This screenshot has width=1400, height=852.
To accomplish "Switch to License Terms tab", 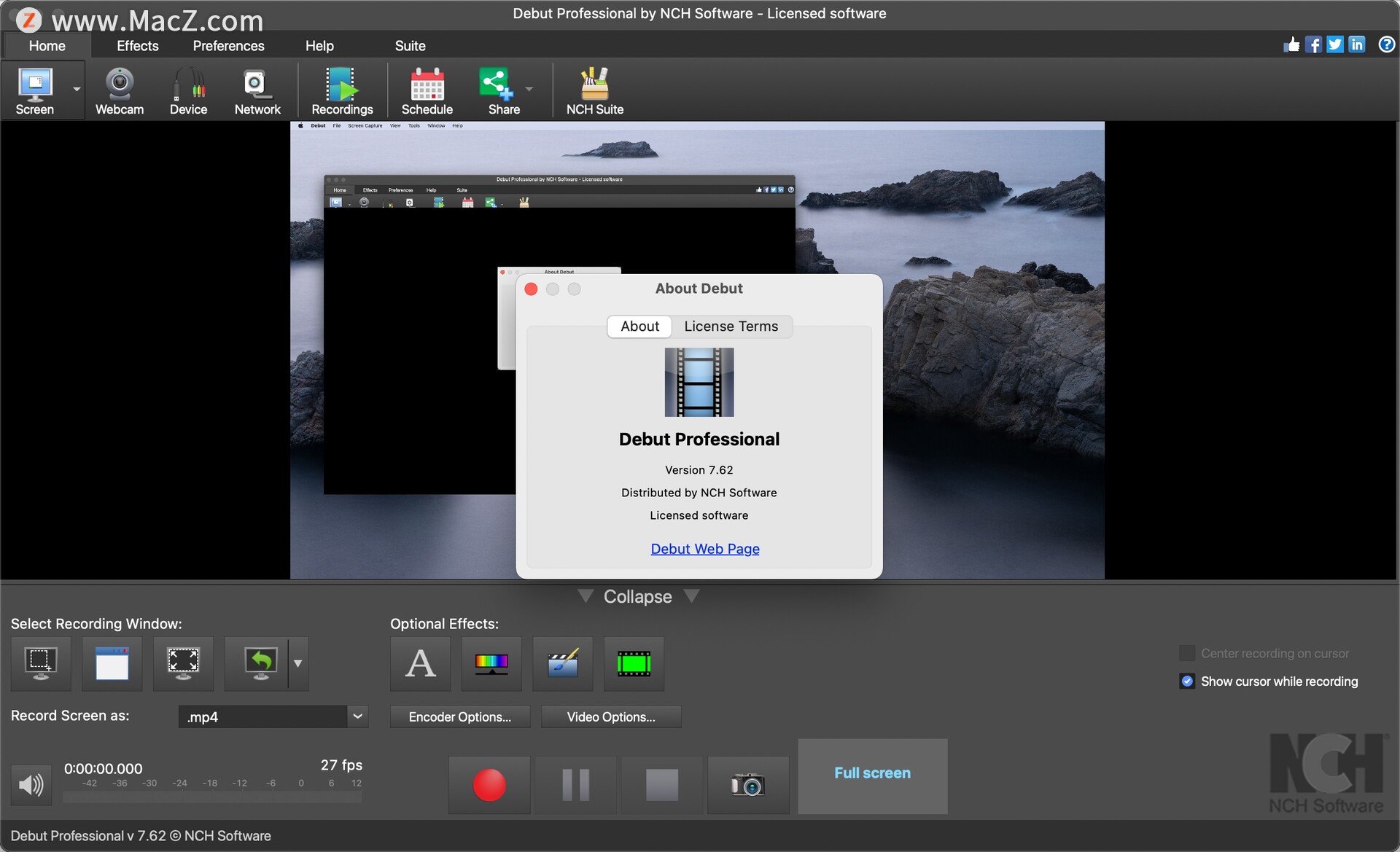I will point(731,327).
